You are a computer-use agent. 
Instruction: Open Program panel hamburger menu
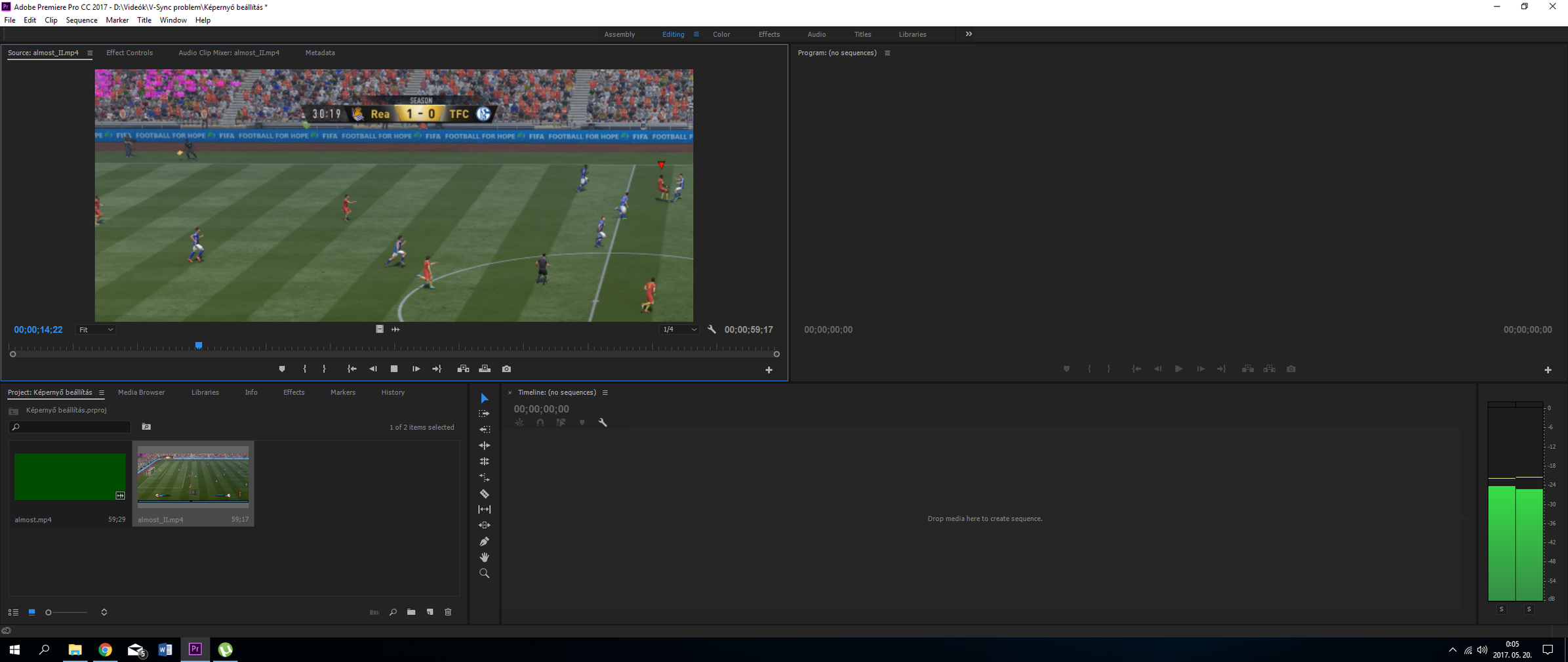pyautogui.click(x=887, y=53)
